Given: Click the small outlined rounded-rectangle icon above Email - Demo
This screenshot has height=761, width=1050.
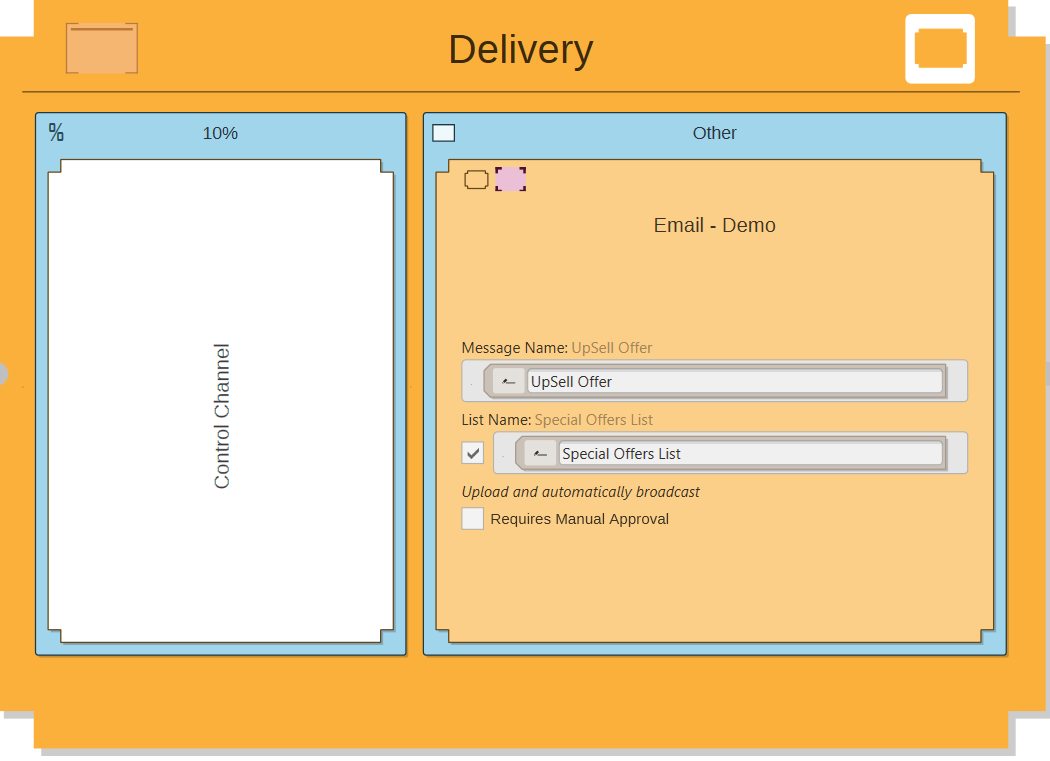Looking at the screenshot, I should click(x=476, y=180).
